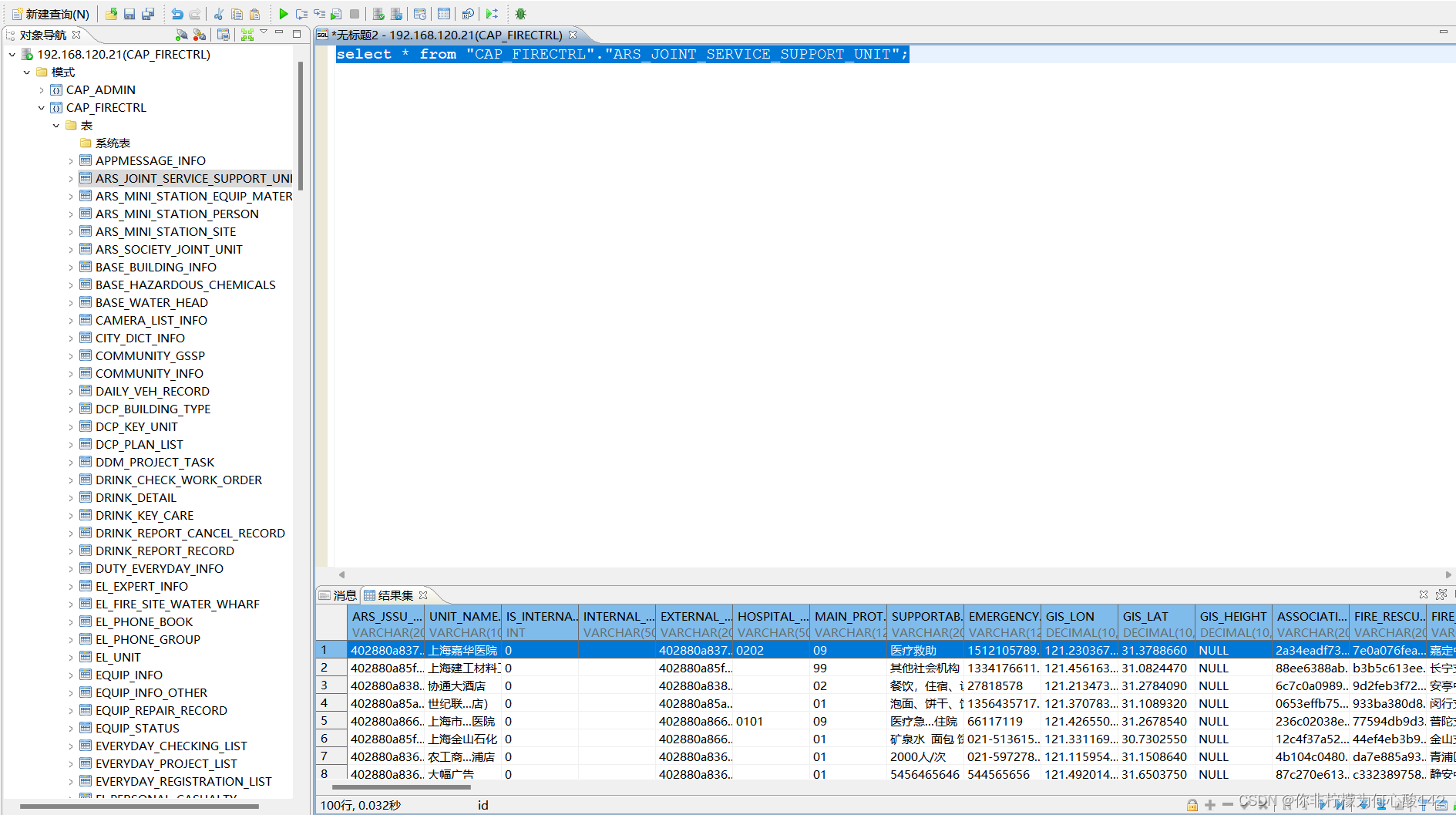Click the toolbar icon just left of the step-run arrow

468,14
